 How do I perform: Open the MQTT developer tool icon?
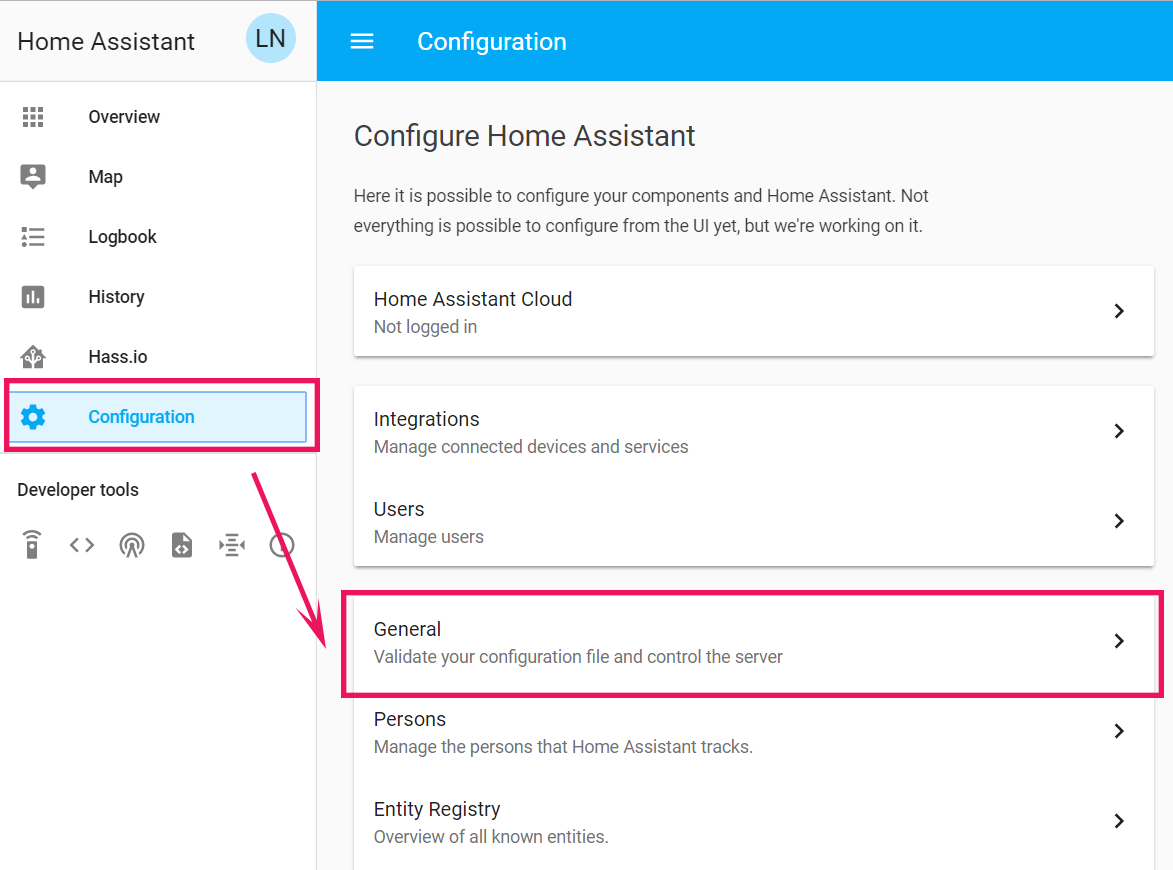coord(231,545)
